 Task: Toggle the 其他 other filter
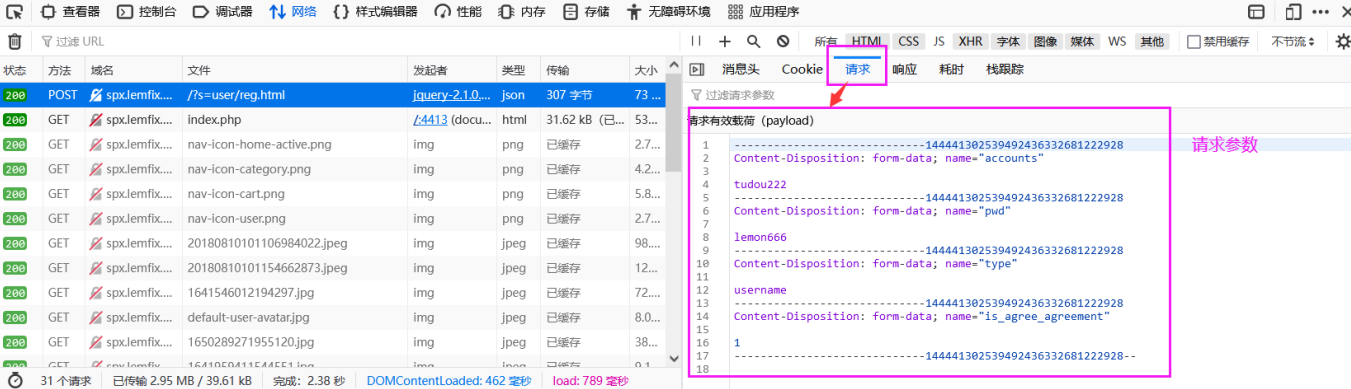tap(1152, 41)
